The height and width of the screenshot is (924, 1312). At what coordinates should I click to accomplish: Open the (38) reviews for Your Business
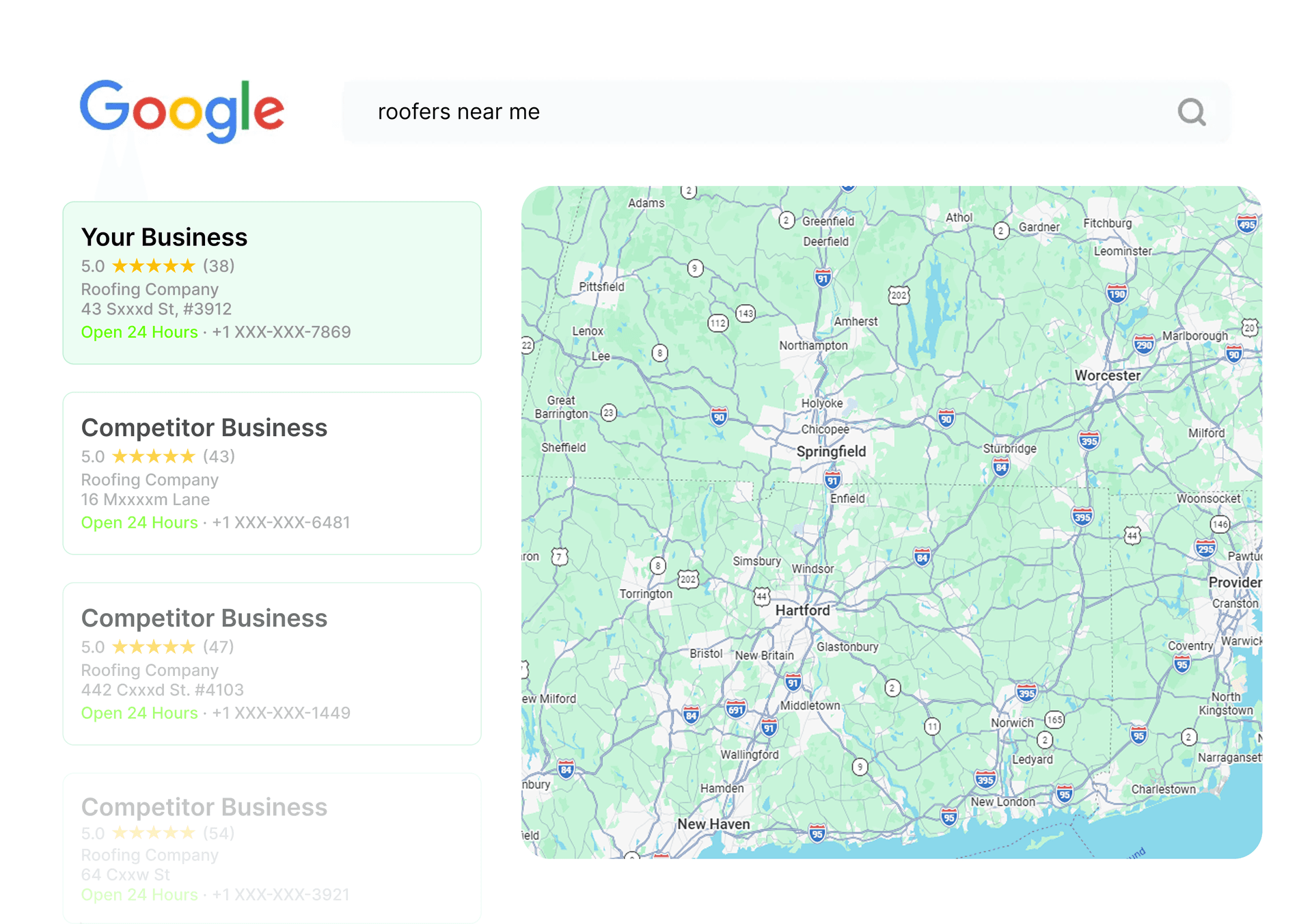219,266
